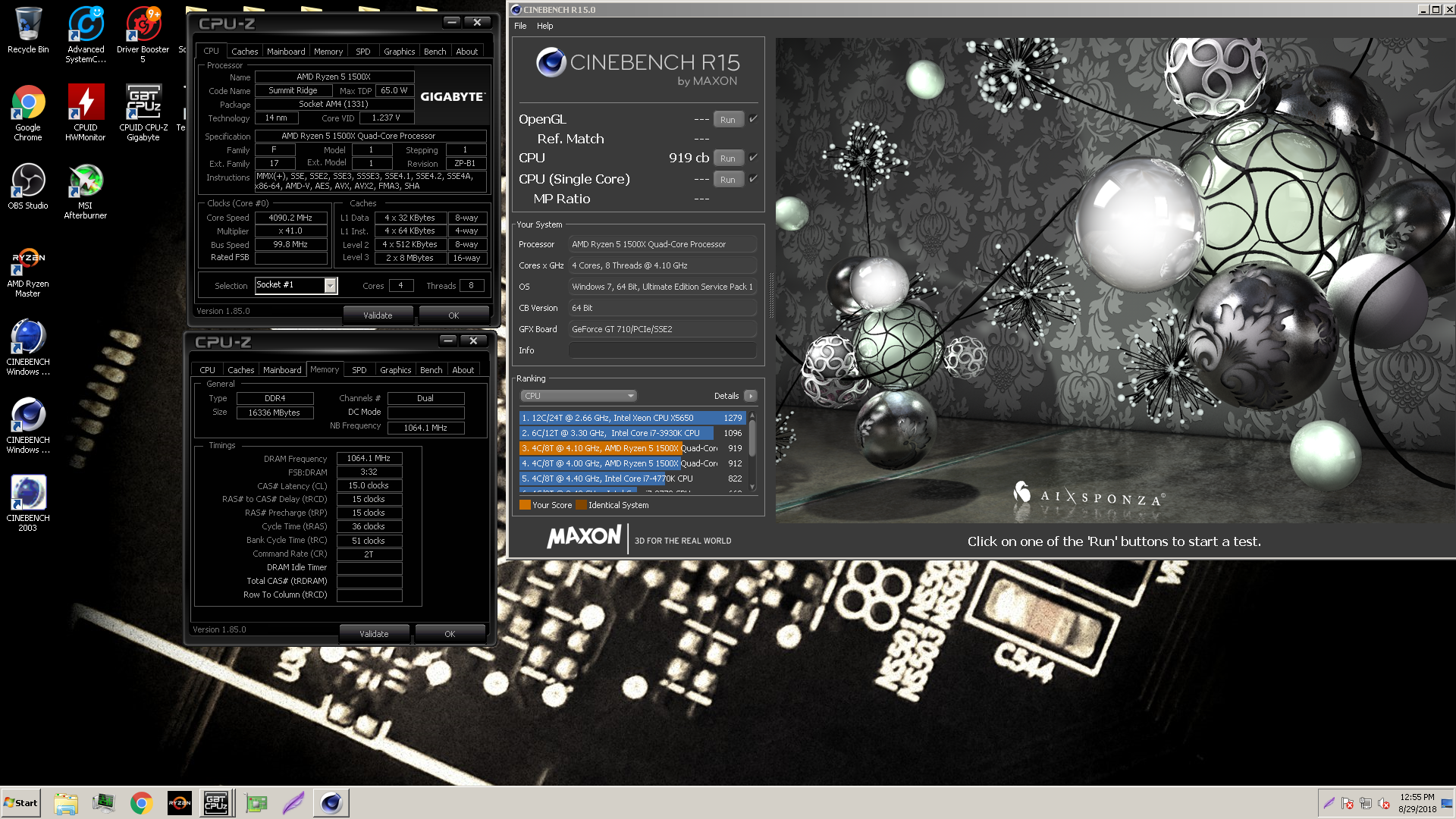Open the File menu in Cinebench
This screenshot has width=1456, height=819.
point(520,26)
